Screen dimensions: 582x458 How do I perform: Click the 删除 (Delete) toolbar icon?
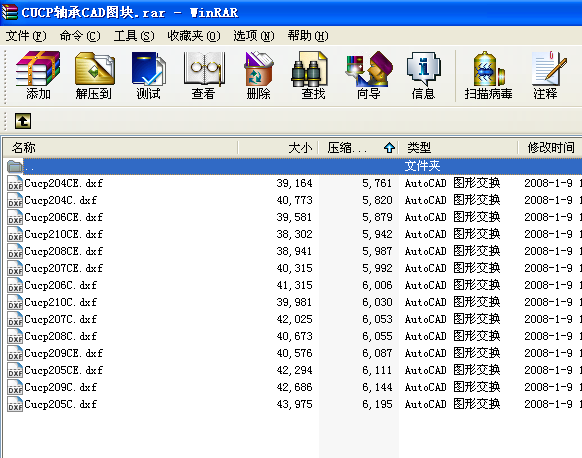click(258, 75)
